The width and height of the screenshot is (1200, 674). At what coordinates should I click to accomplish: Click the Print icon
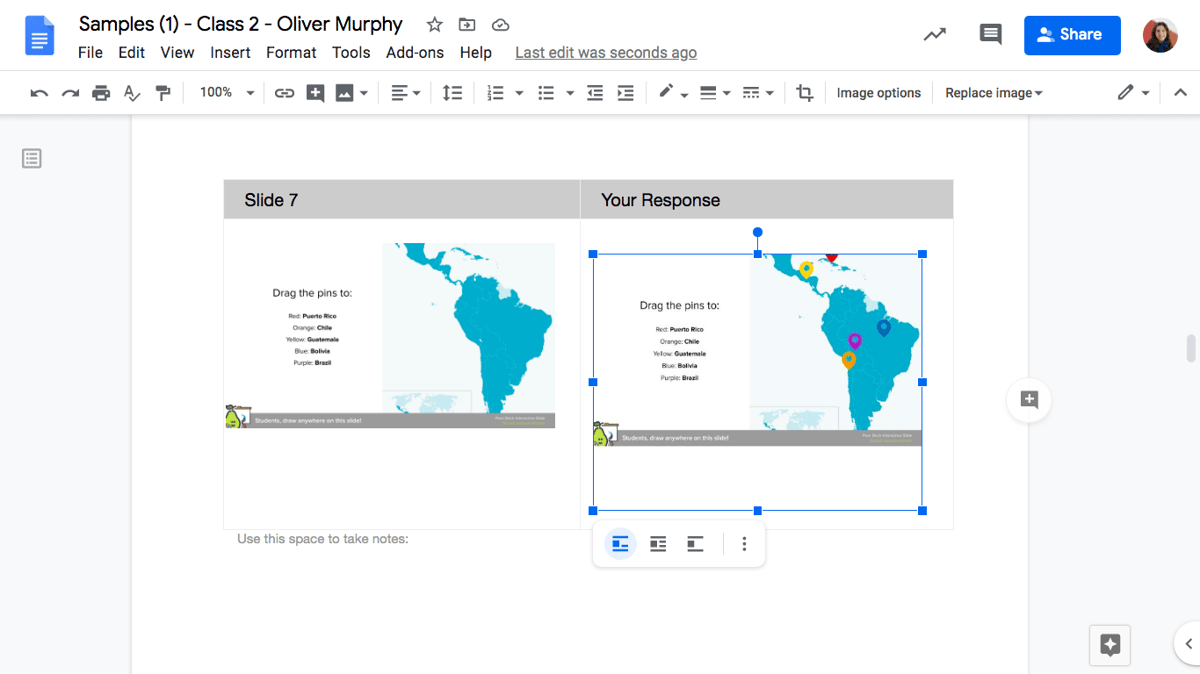click(100, 92)
